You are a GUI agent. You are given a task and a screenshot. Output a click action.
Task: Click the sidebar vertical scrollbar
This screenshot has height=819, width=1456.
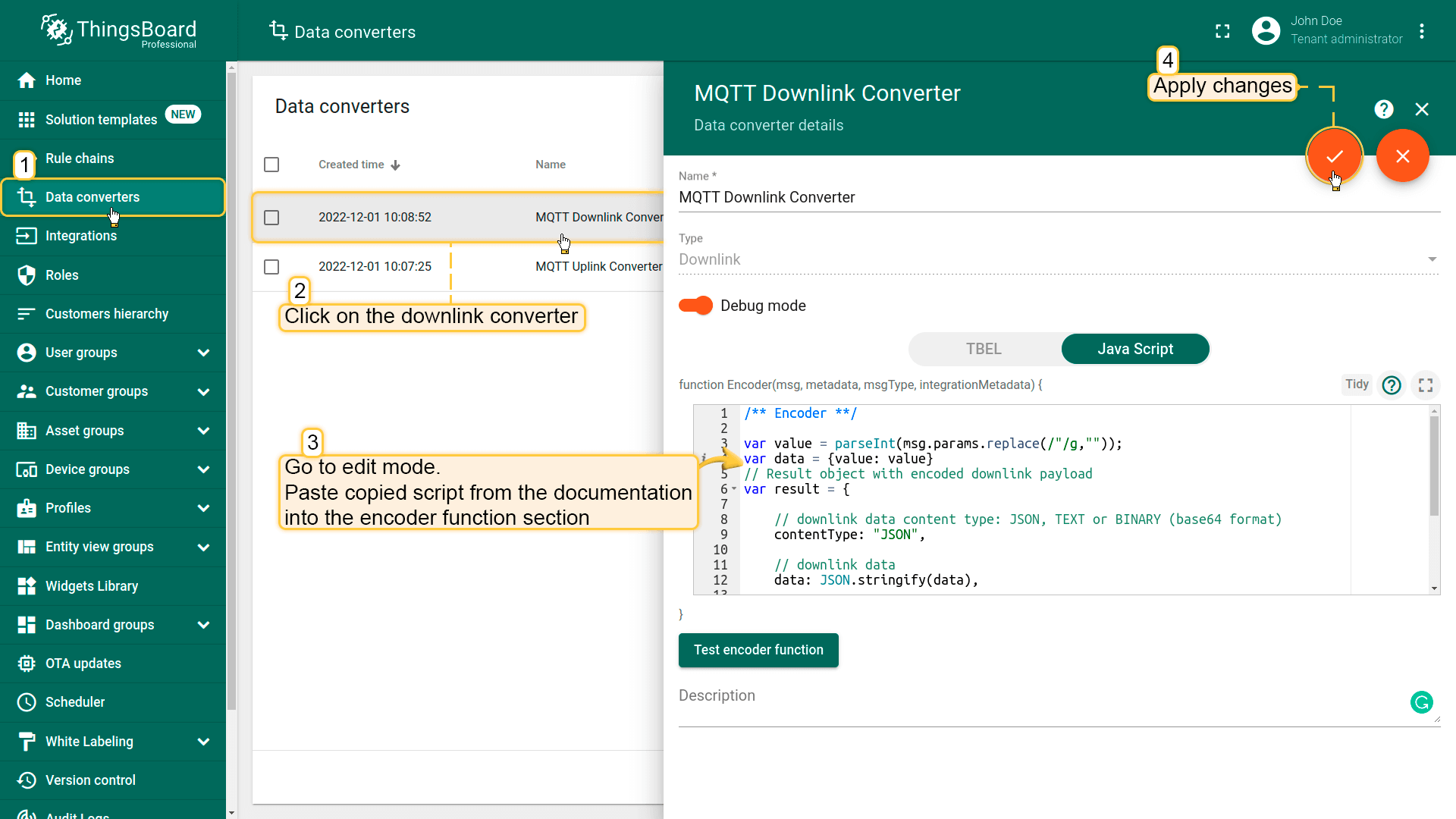point(231,391)
